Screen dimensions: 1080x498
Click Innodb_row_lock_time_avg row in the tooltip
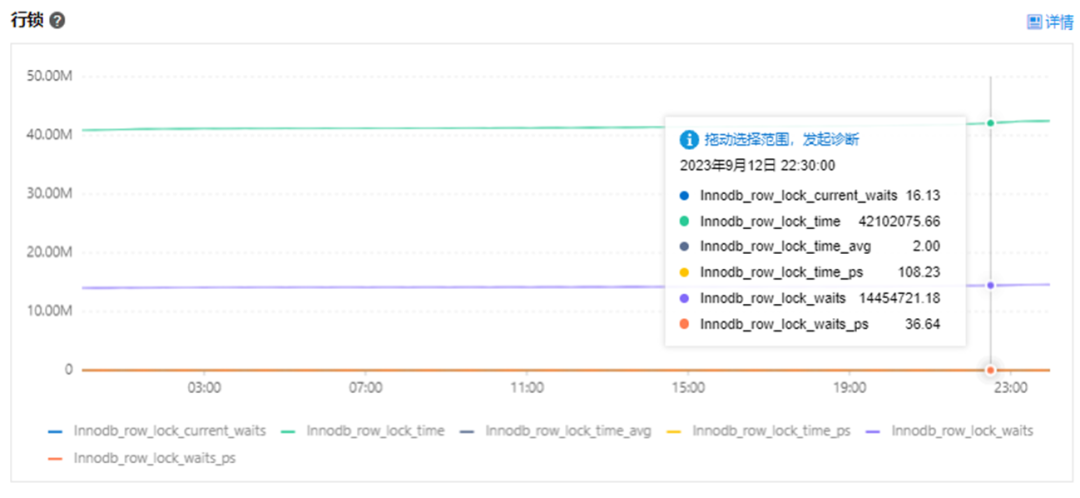coord(810,247)
